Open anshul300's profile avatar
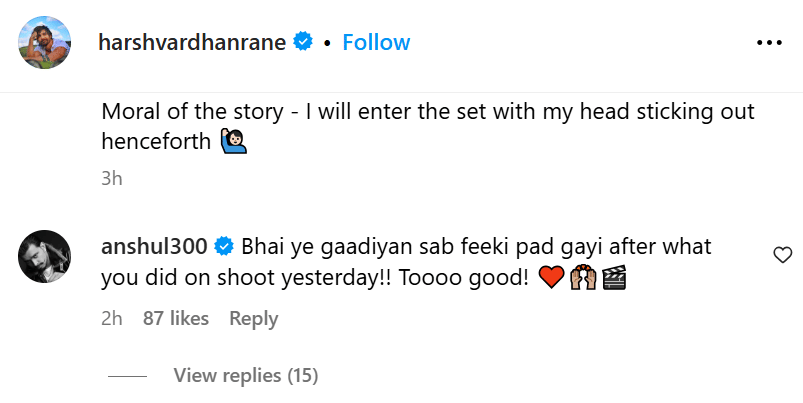 click(44, 262)
